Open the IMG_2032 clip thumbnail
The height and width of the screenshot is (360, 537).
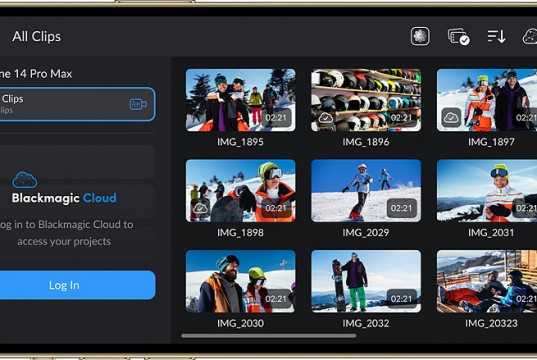[366, 281]
